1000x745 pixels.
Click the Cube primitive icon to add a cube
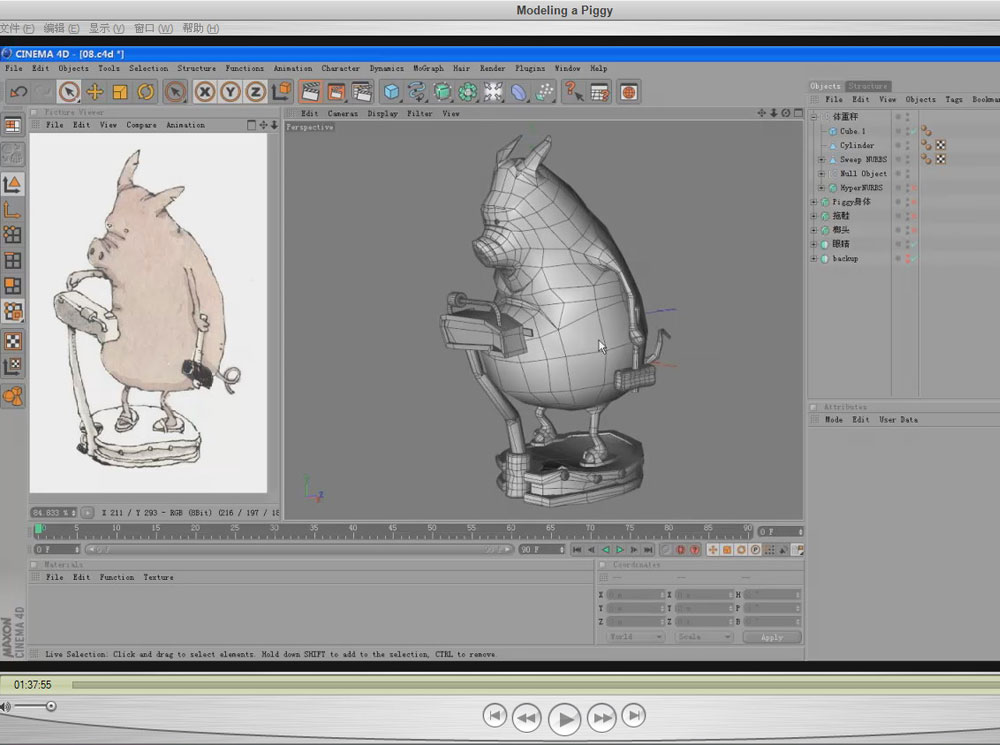390,92
